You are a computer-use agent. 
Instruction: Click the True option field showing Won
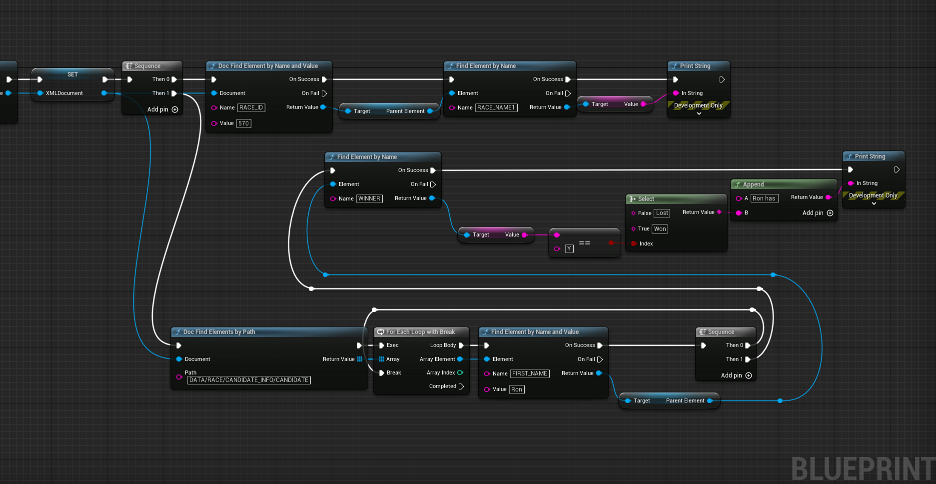click(660, 228)
